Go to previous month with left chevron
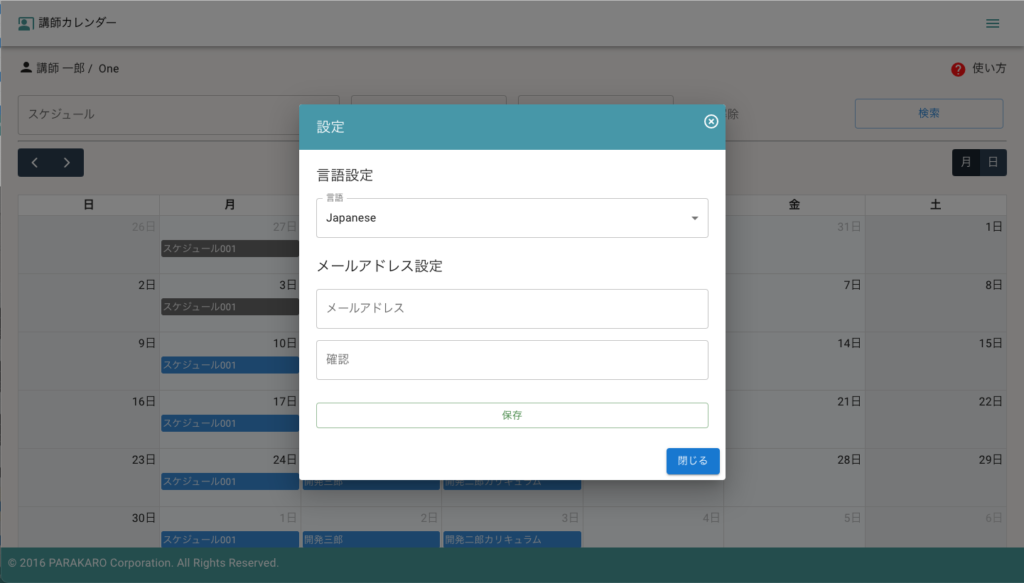 tap(35, 162)
